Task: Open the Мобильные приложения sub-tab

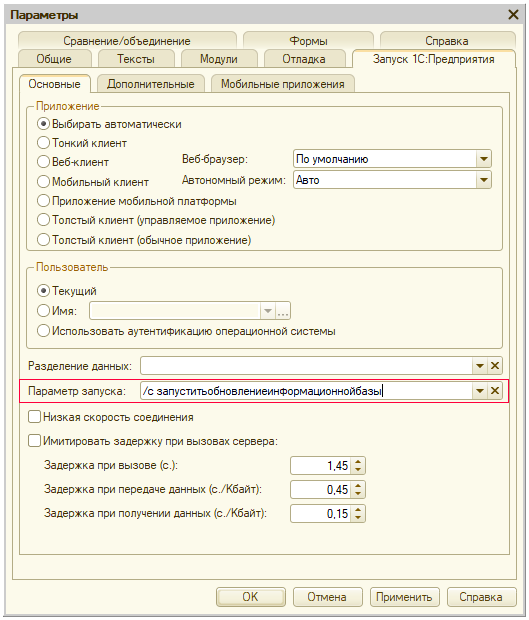Action: coord(283,84)
